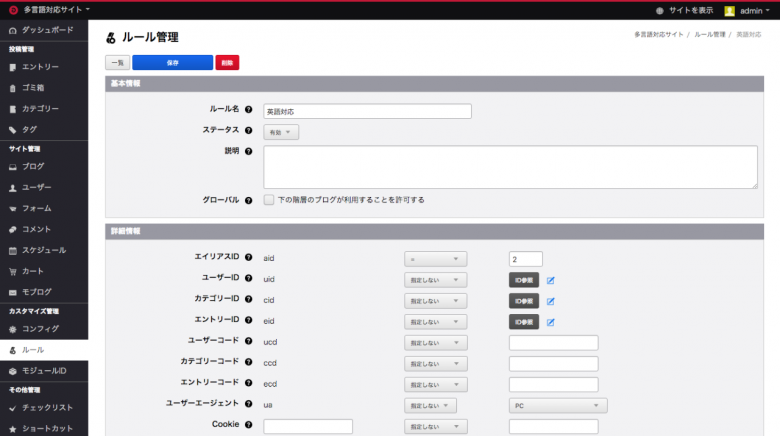Click the edit icon in ユーザーID row
780x436 pixels.
click(551, 280)
